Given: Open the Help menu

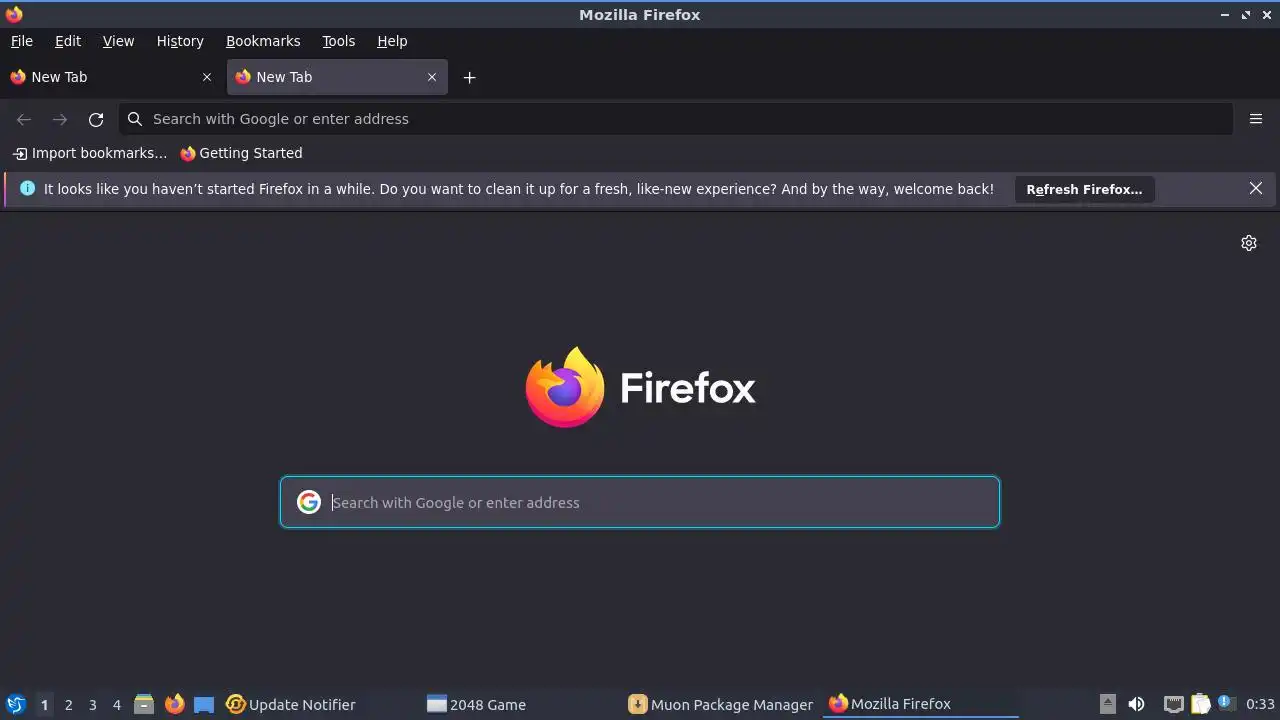Looking at the screenshot, I should point(392,41).
